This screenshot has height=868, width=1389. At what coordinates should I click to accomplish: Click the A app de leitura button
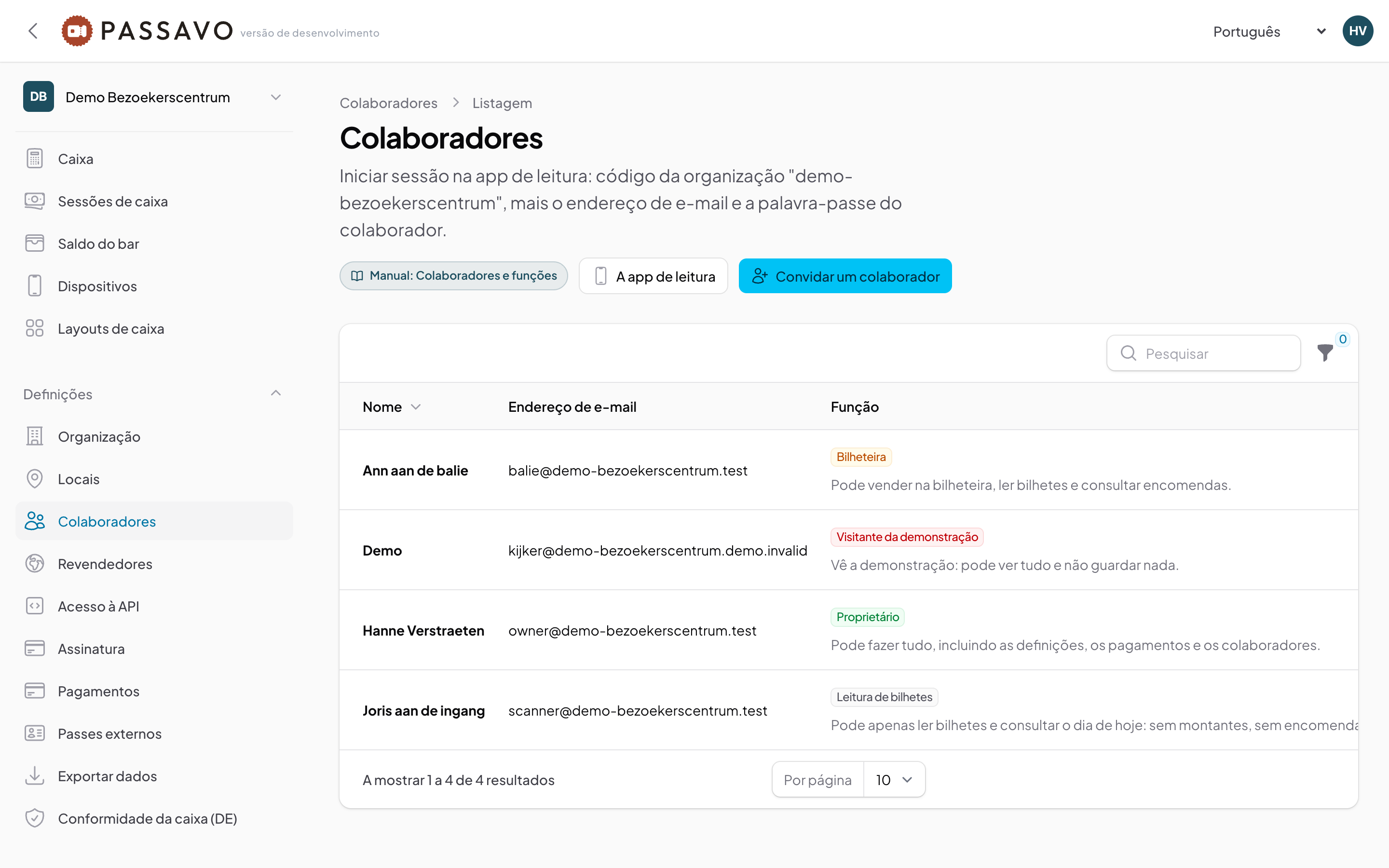point(653,276)
